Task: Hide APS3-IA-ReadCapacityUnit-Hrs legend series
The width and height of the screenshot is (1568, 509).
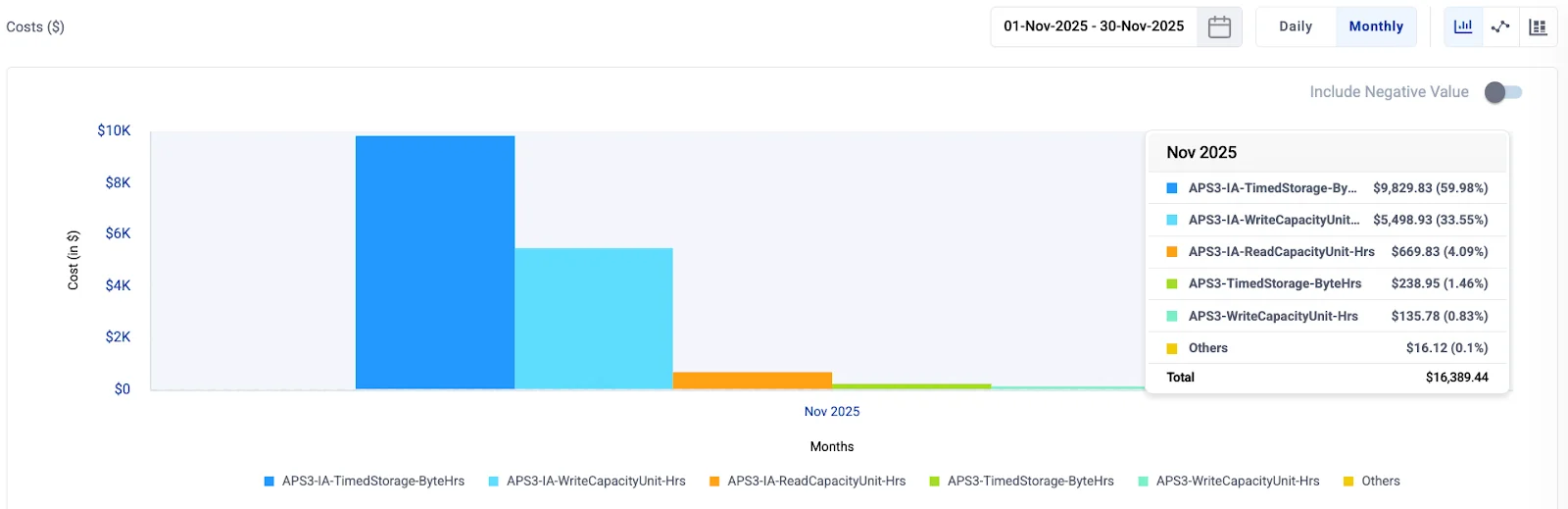Action: [815, 482]
